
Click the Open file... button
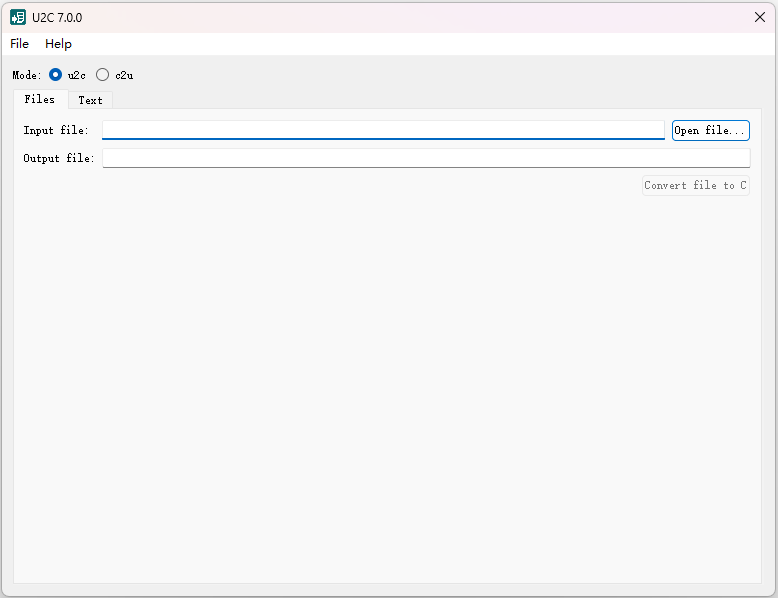tap(711, 131)
